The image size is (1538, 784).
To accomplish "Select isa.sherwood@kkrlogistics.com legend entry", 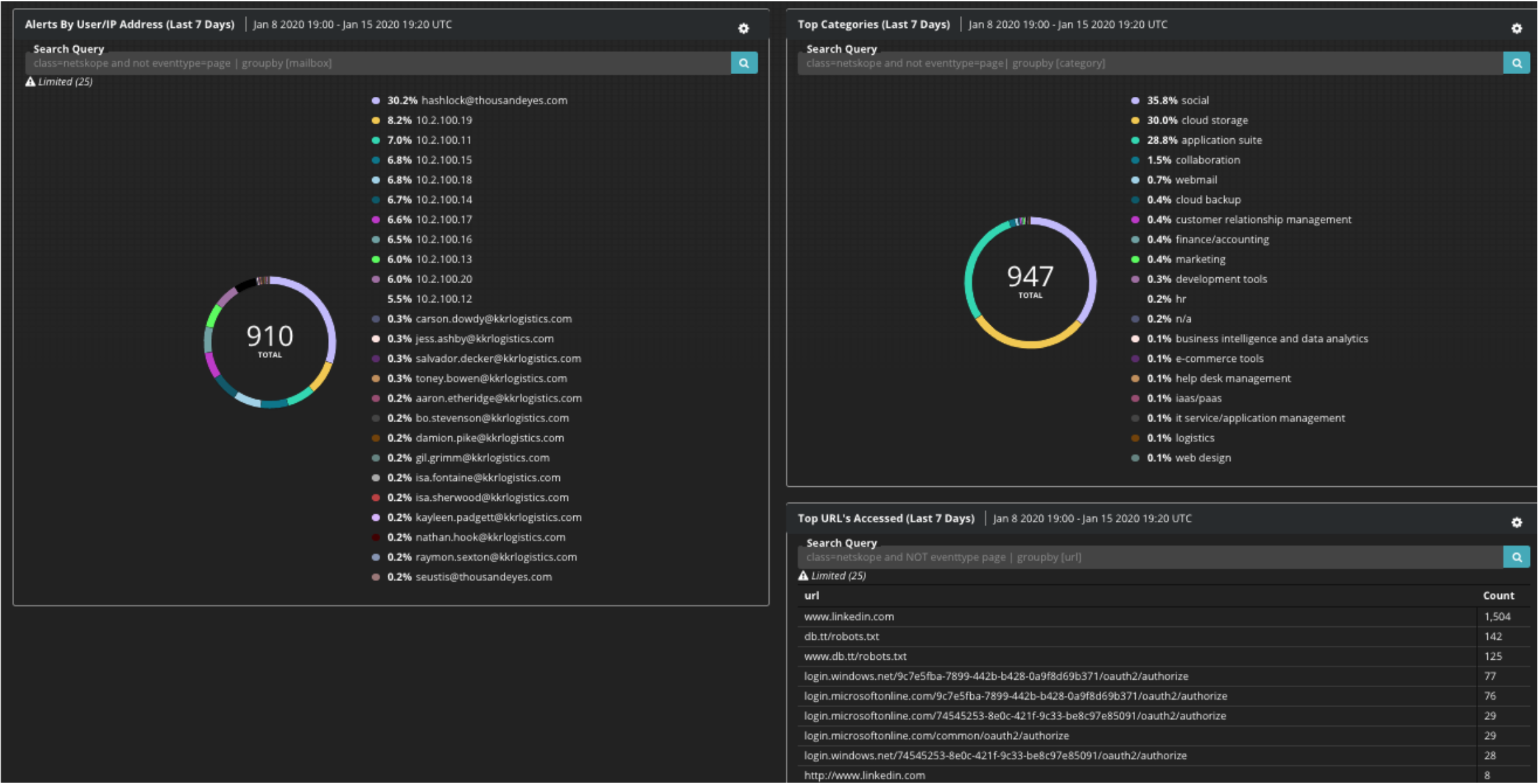I will pyautogui.click(x=470, y=498).
